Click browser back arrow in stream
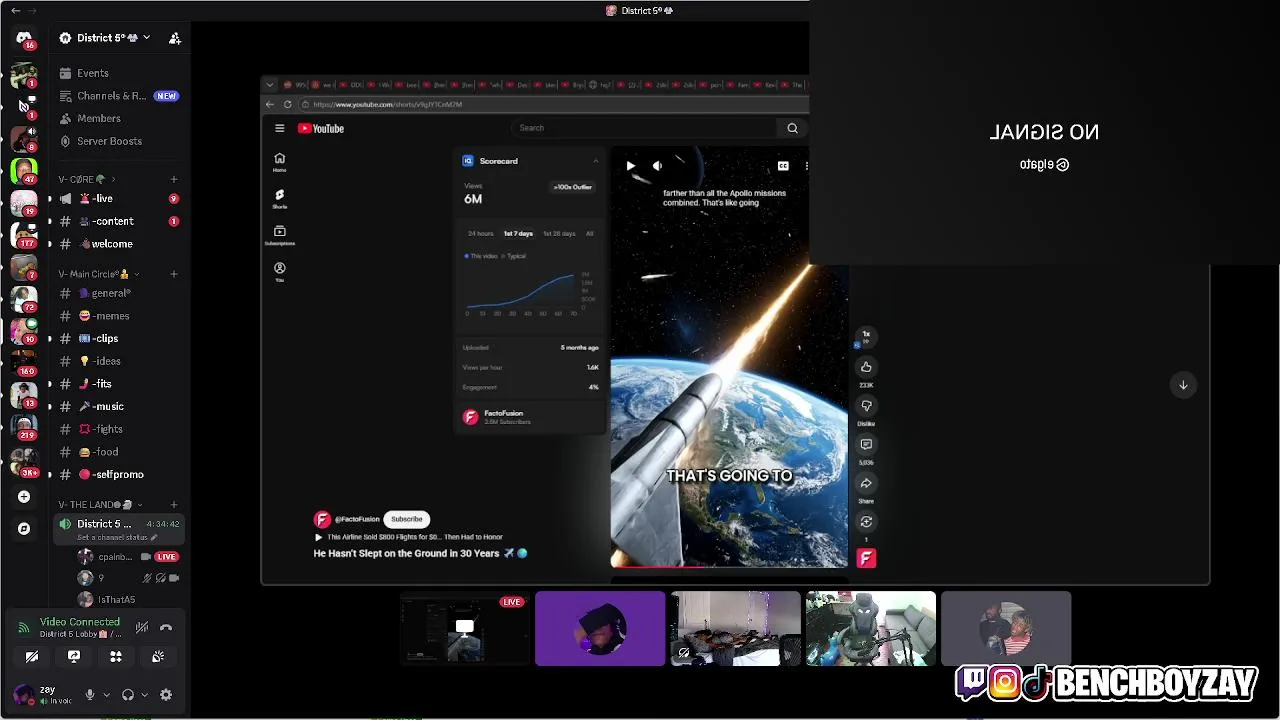 [x=270, y=104]
